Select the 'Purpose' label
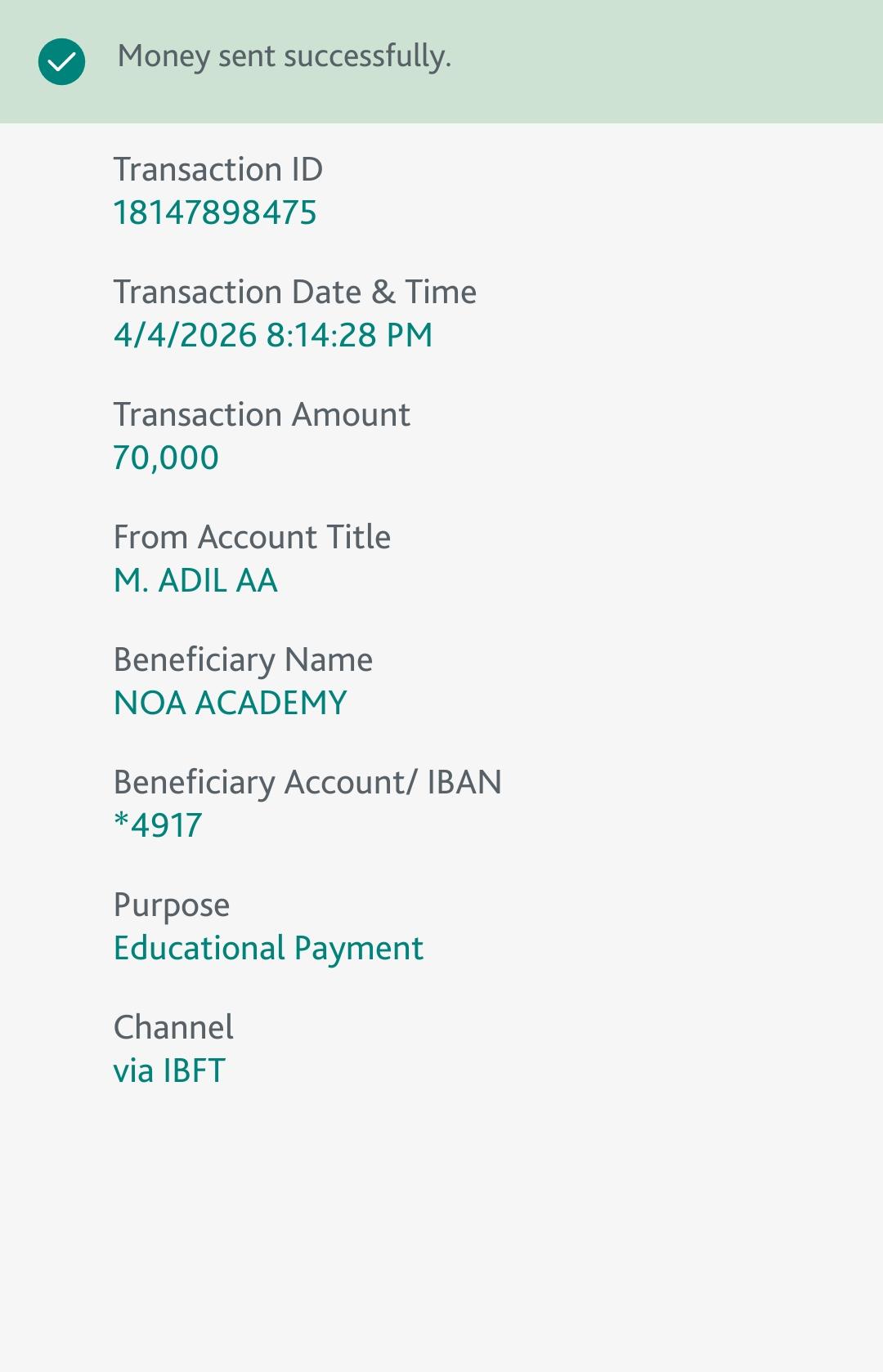 pyautogui.click(x=171, y=905)
